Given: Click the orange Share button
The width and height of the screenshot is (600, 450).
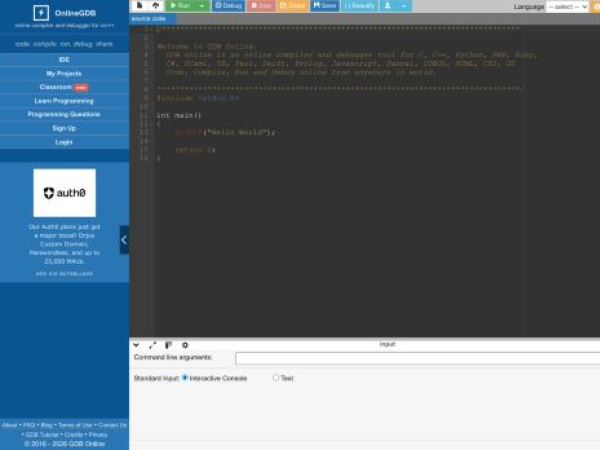Looking at the screenshot, I should [x=292, y=5].
